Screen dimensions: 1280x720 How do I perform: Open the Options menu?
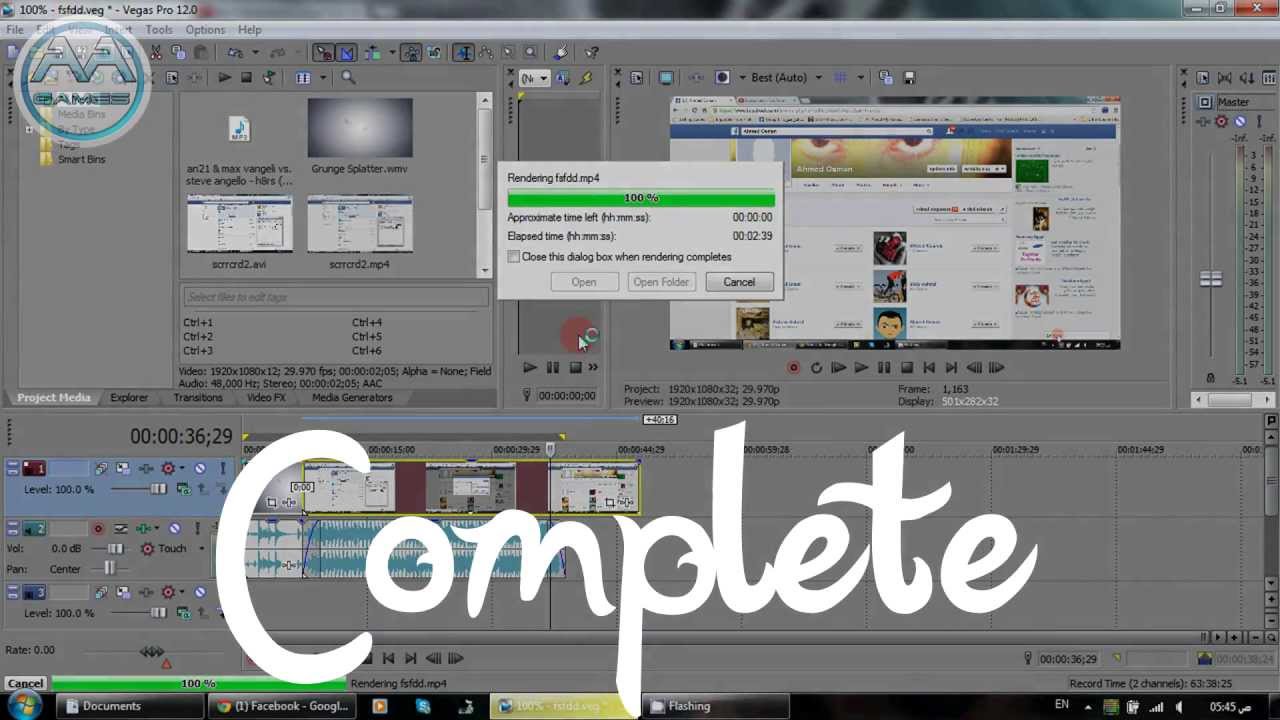[205, 30]
